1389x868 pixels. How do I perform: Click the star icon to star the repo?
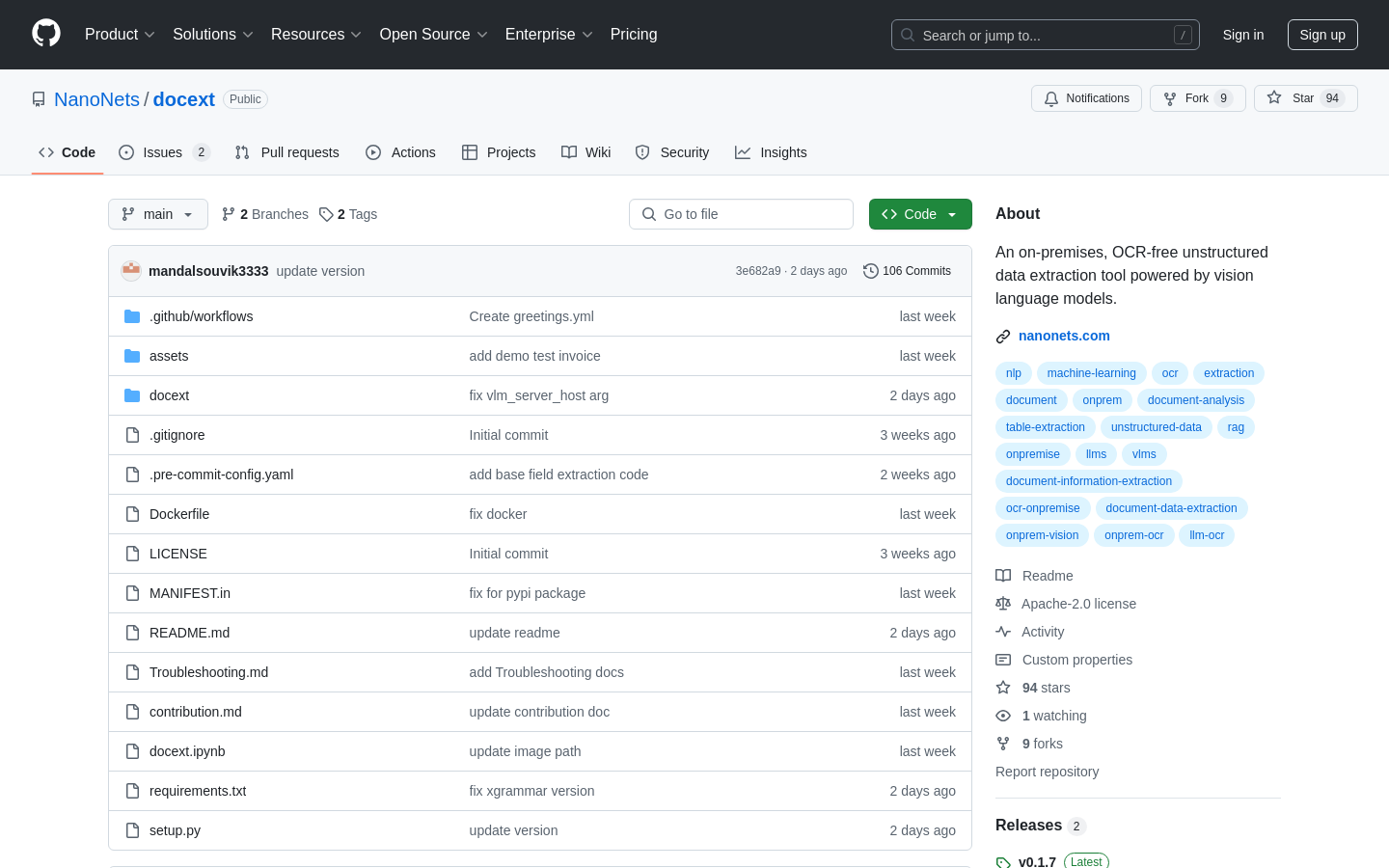pos(1274,98)
